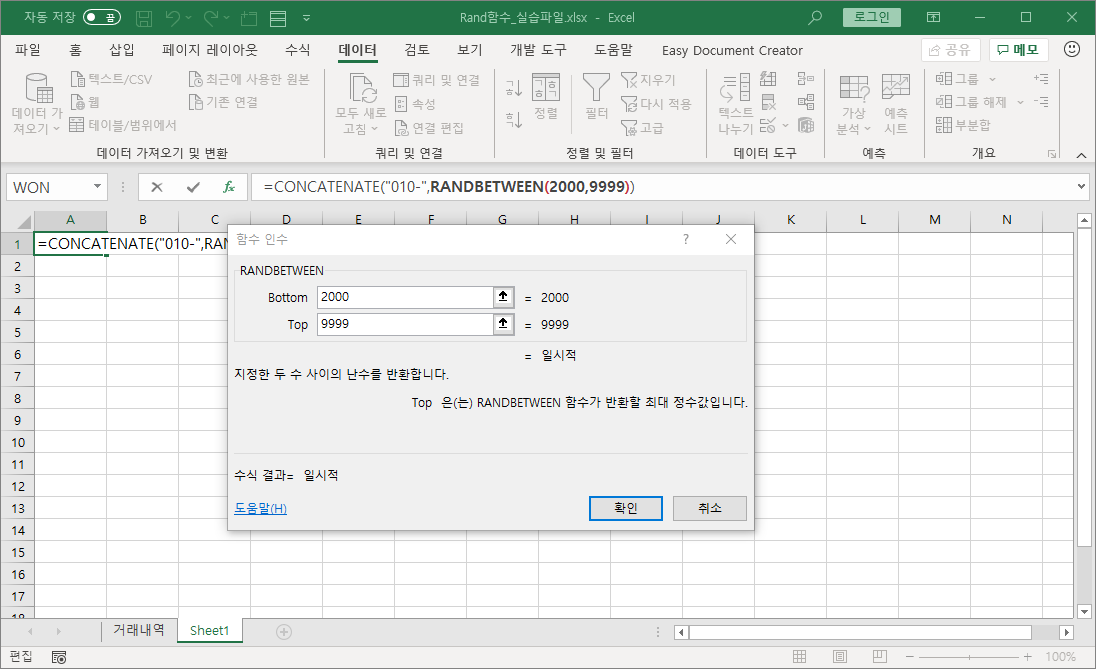Open 그룹 해제 dropdown arrow
The height and width of the screenshot is (669, 1096).
[x=1020, y=102]
